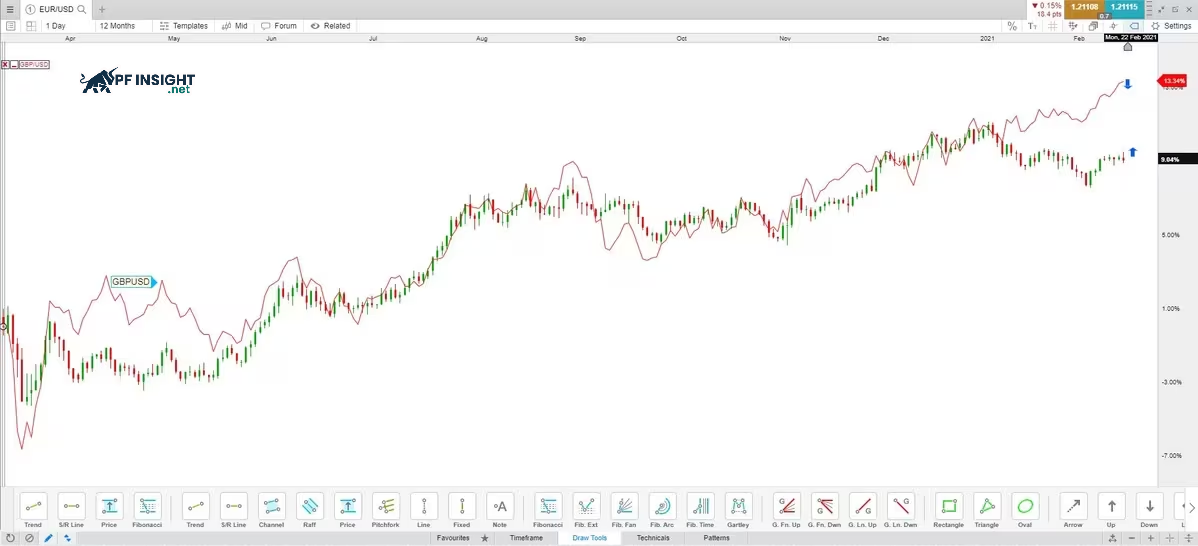Image resolution: width=1198 pixels, height=546 pixels.
Task: Choose the G. Fn. Up tool
Action: [x=786, y=508]
